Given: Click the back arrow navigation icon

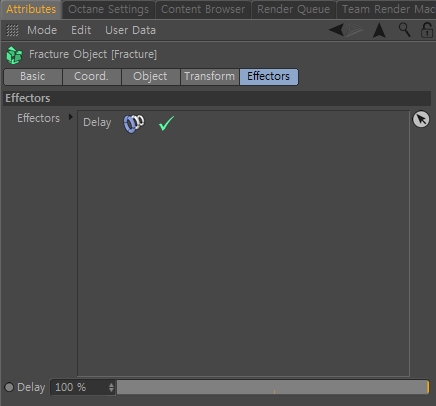Looking at the screenshot, I should pyautogui.click(x=337, y=30).
